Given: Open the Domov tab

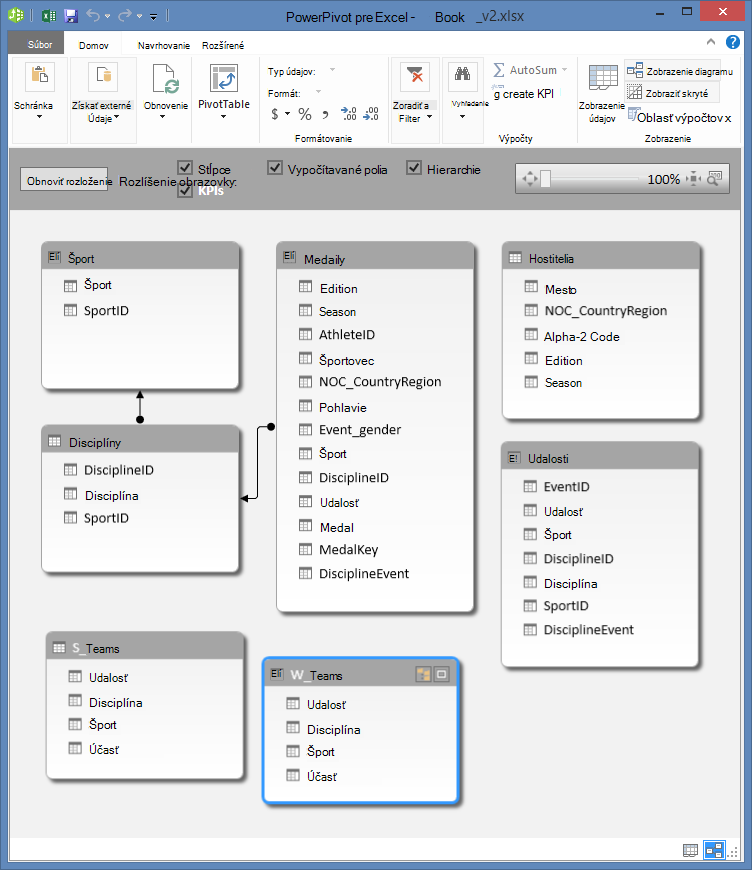Looking at the screenshot, I should [x=94, y=45].
